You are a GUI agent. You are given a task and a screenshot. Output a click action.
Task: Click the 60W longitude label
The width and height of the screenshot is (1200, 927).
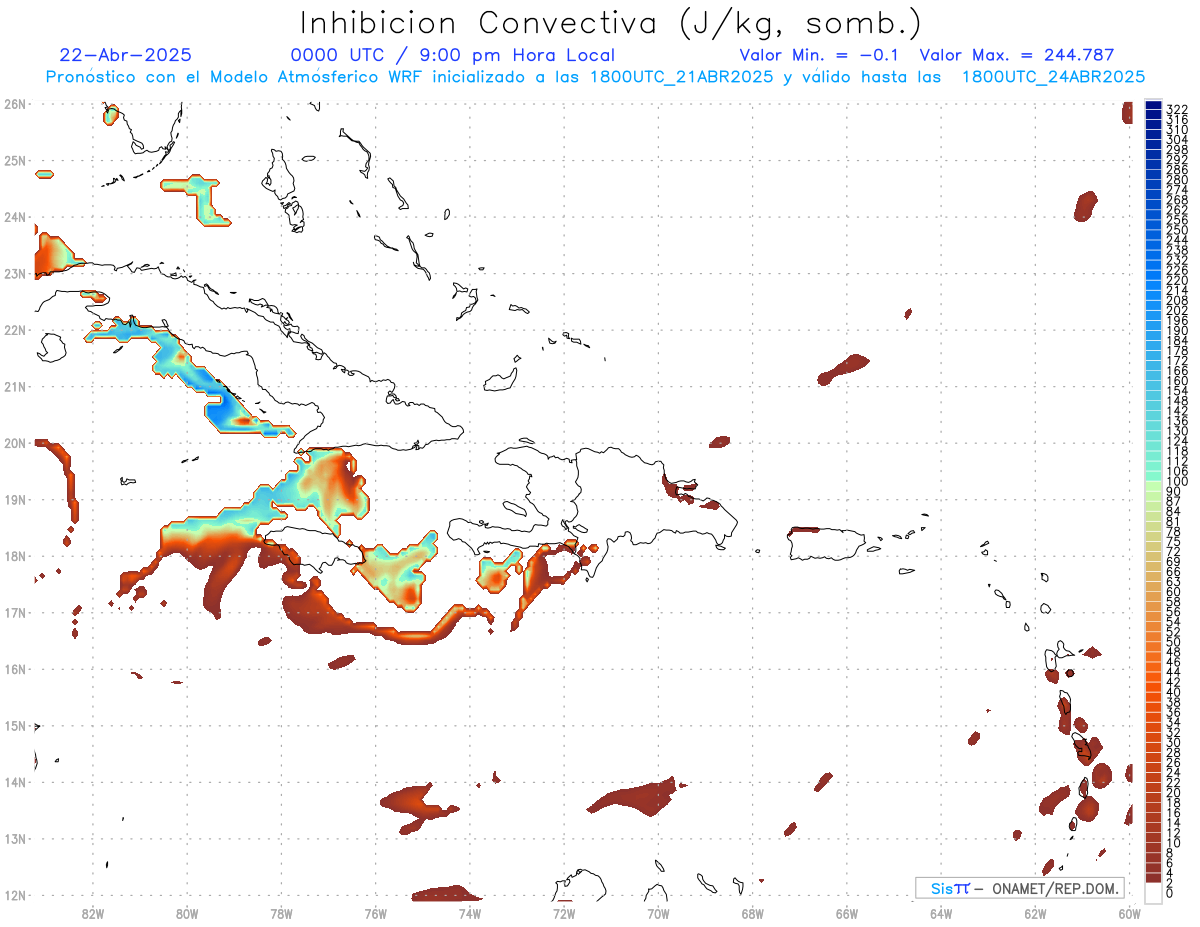pyautogui.click(x=1129, y=913)
